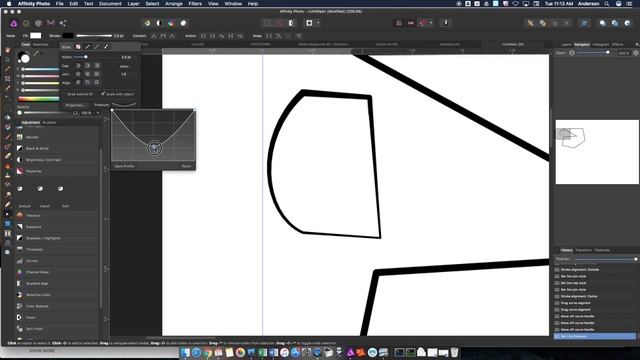Switch to the Brushes tab

pyautogui.click(x=49, y=122)
